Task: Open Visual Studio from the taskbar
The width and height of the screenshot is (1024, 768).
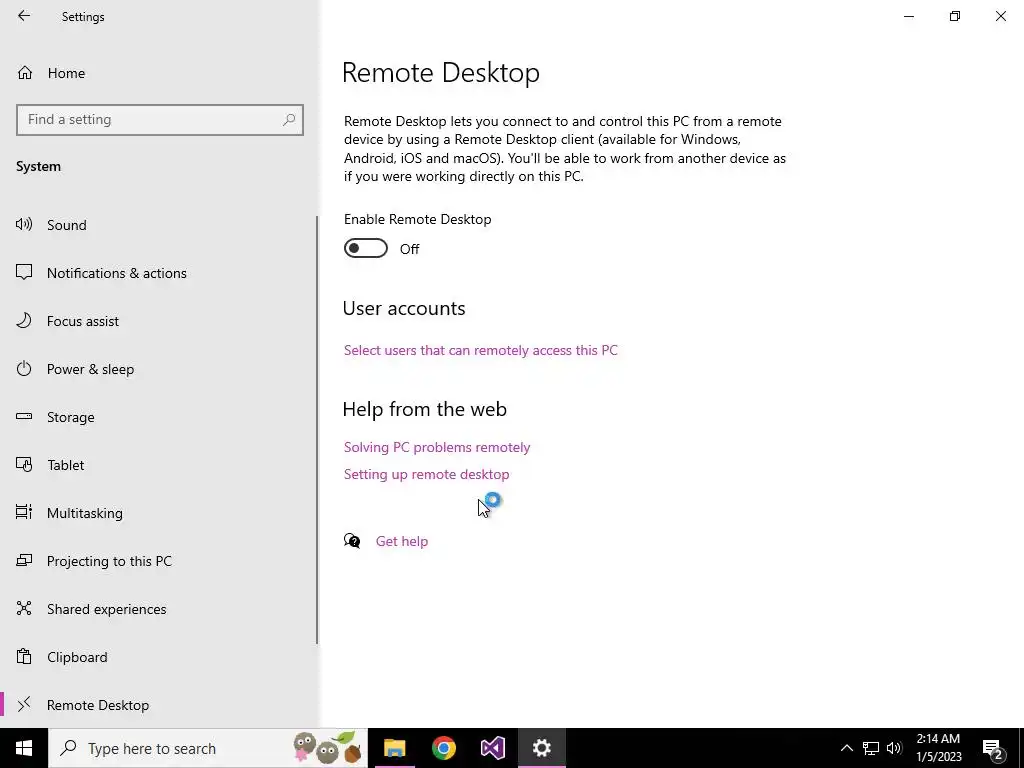Action: pos(493,748)
